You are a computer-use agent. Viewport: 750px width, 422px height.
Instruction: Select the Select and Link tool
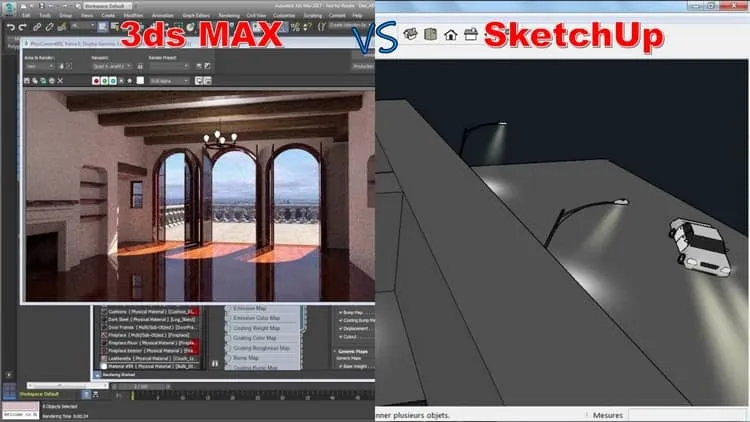[x=37, y=27]
